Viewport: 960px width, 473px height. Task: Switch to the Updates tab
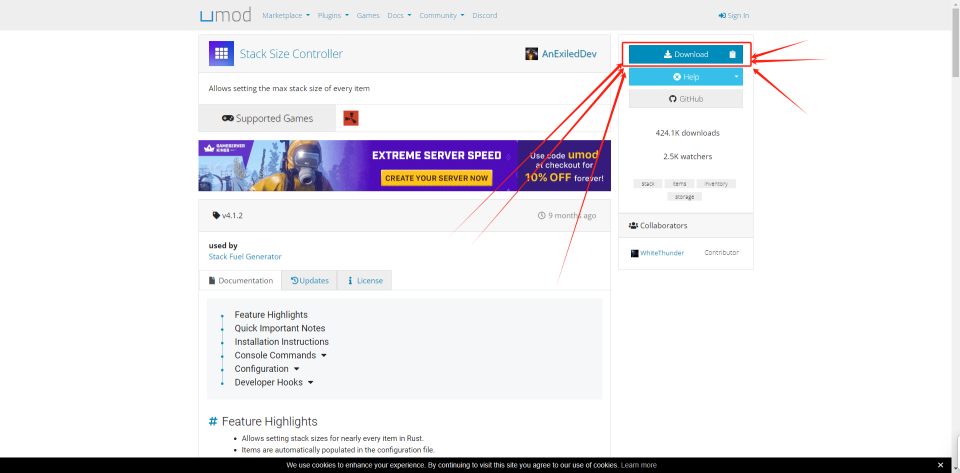(309, 280)
